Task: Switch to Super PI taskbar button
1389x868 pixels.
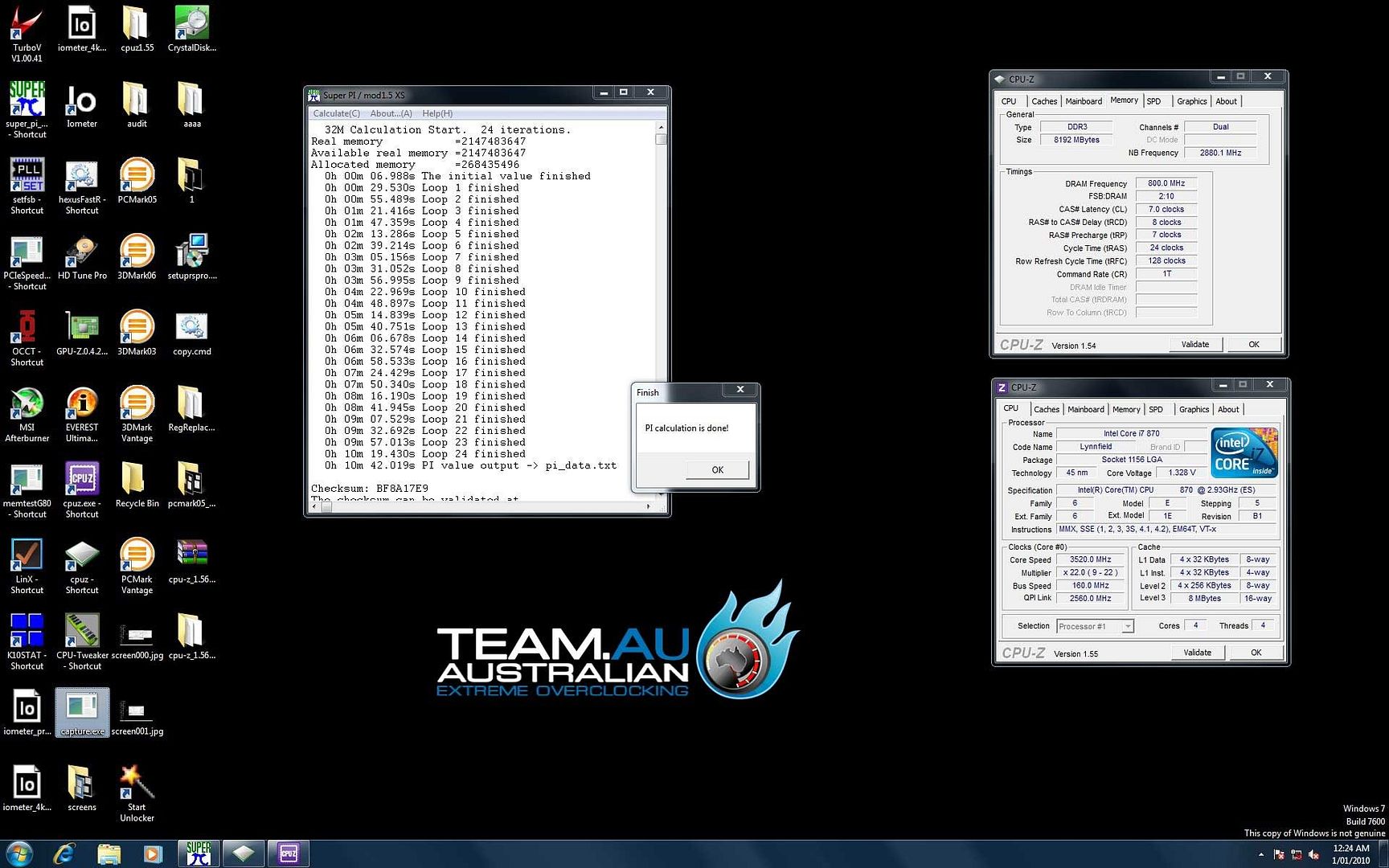Action: click(199, 854)
